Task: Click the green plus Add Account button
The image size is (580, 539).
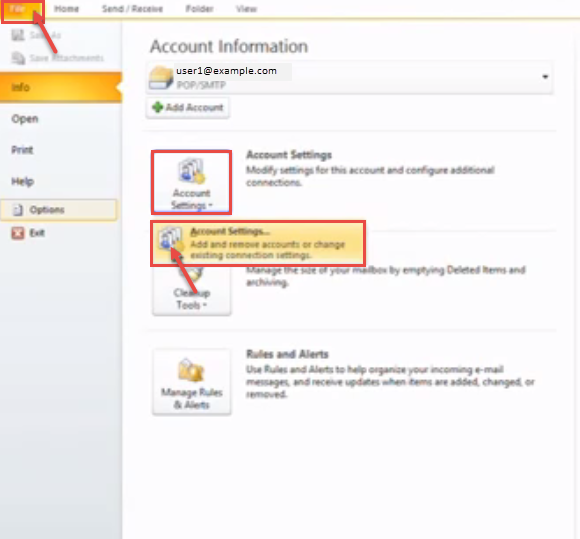Action: [x=188, y=108]
